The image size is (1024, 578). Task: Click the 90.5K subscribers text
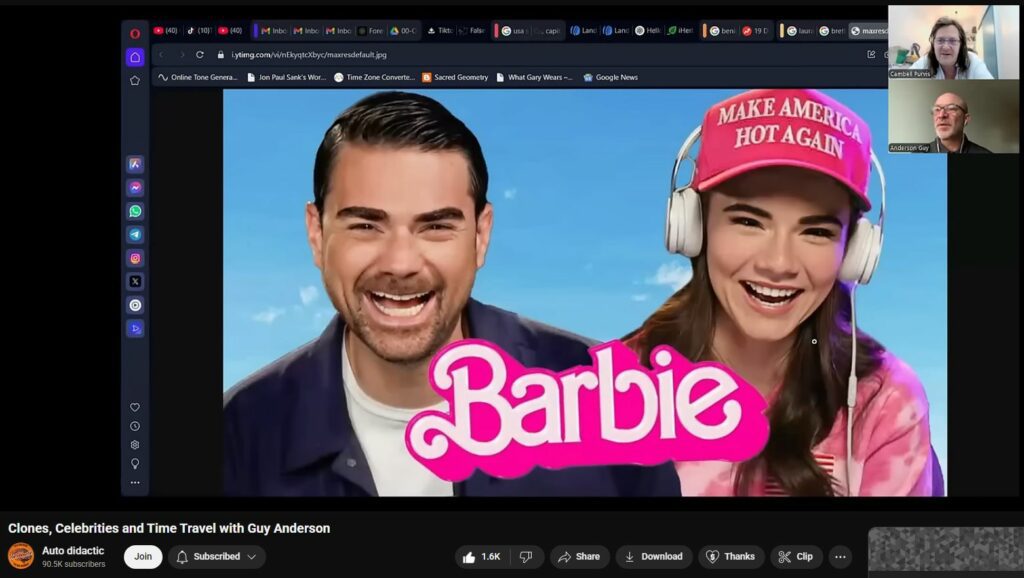74,564
